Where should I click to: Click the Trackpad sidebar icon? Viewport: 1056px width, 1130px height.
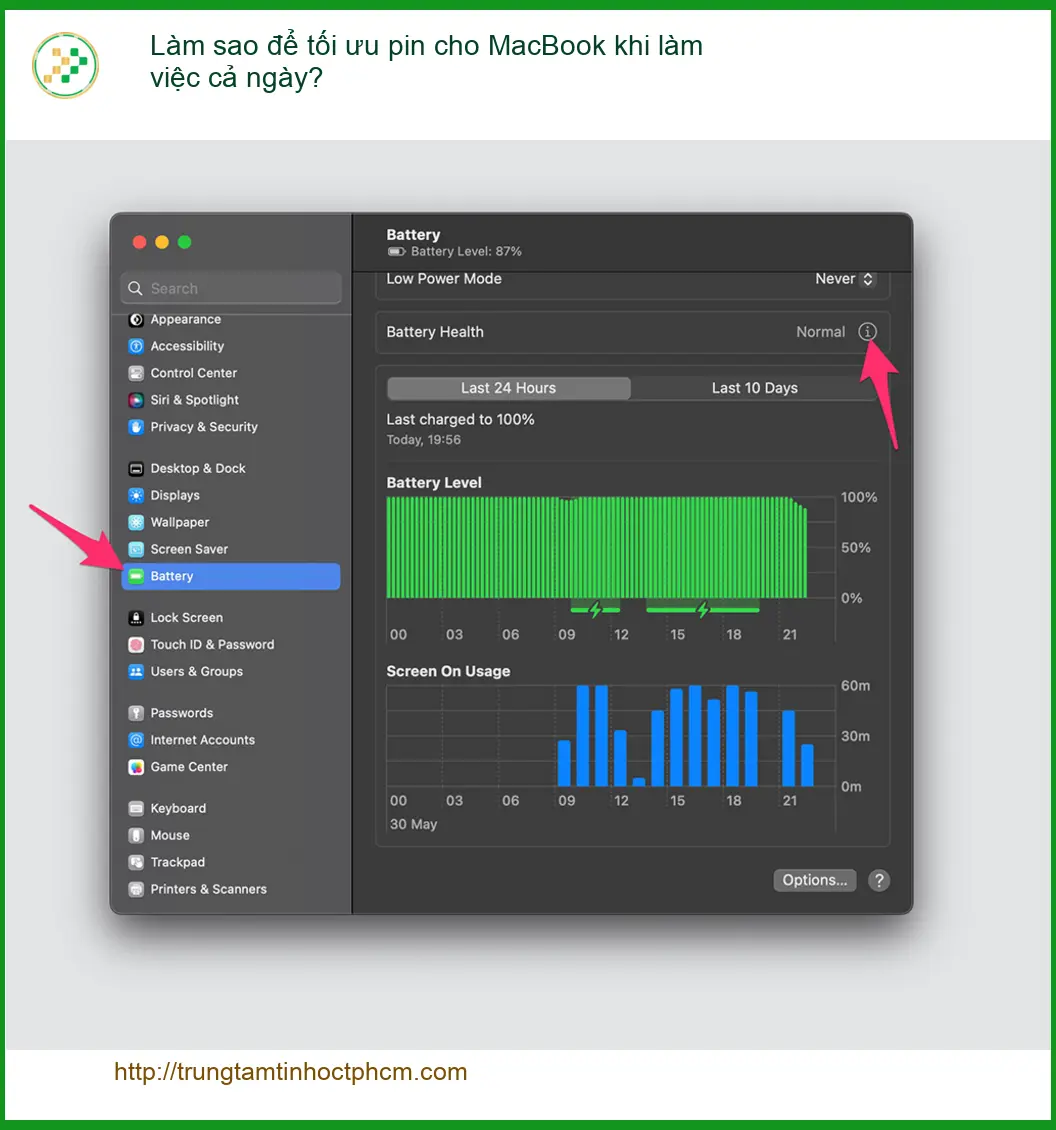(136, 862)
